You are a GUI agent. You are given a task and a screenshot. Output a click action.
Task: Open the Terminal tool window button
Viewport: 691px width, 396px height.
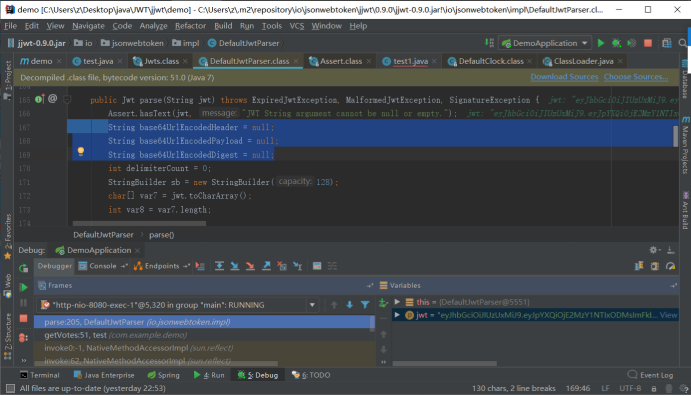pos(40,375)
